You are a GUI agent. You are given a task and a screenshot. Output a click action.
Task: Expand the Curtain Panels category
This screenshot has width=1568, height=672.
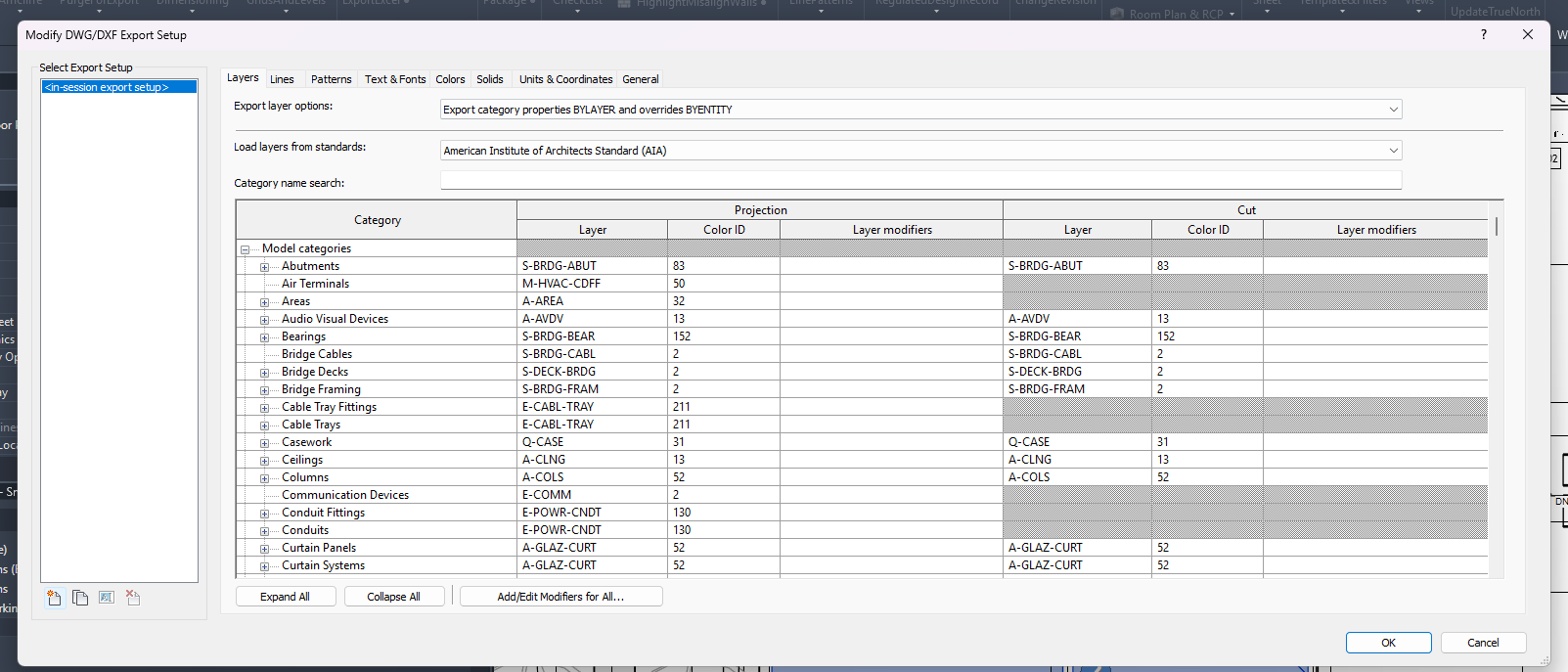pos(264,549)
